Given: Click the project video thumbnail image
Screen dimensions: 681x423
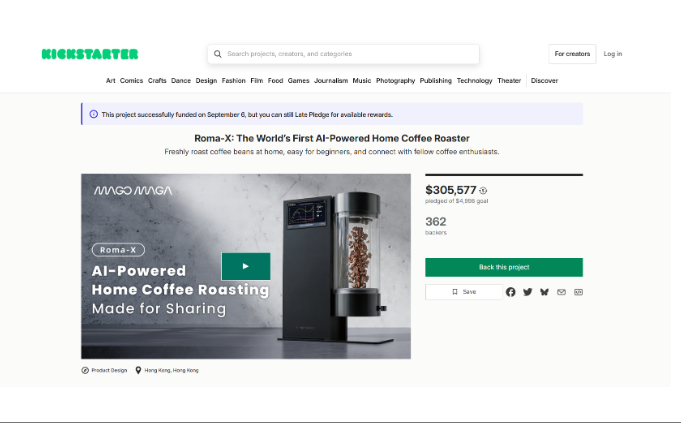Looking at the screenshot, I should pos(246,266).
